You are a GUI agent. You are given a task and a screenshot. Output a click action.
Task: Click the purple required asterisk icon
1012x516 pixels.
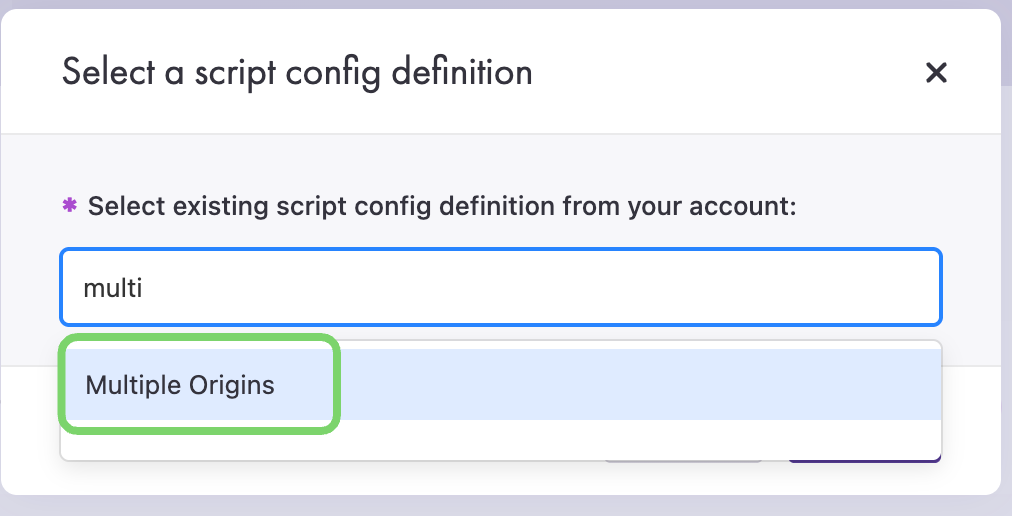(70, 206)
